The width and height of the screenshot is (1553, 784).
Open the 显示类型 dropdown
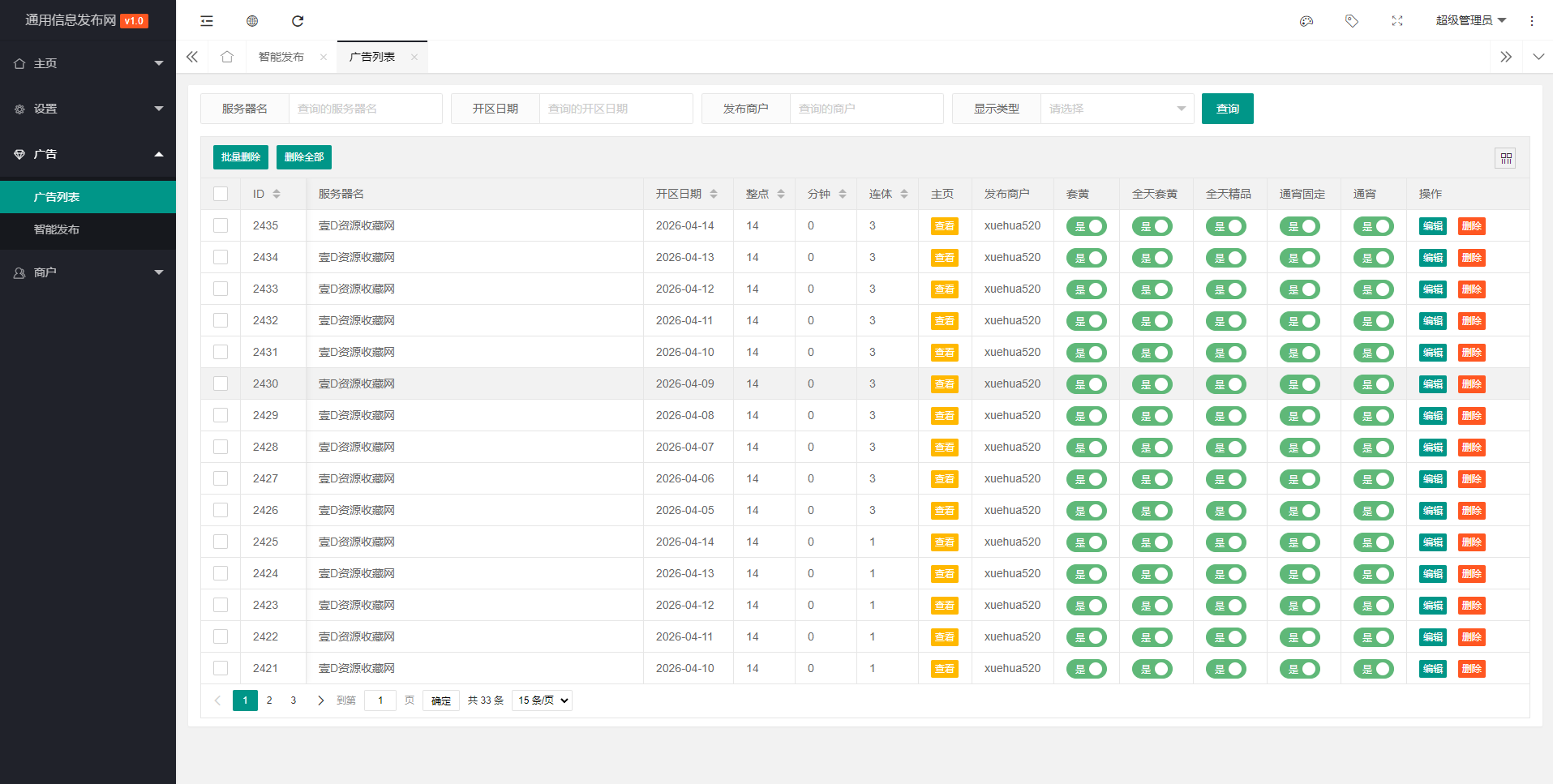pos(1116,109)
